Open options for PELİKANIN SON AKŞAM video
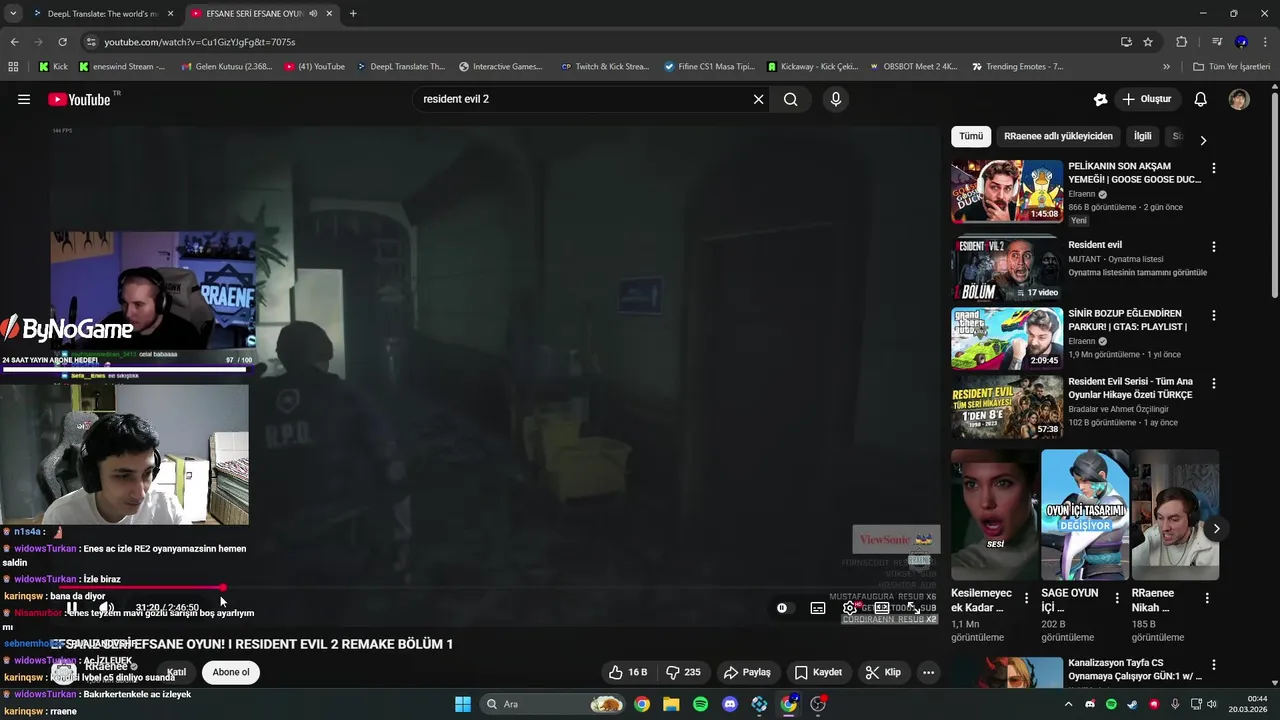Screen dimensions: 1280x720 pos(1213,169)
